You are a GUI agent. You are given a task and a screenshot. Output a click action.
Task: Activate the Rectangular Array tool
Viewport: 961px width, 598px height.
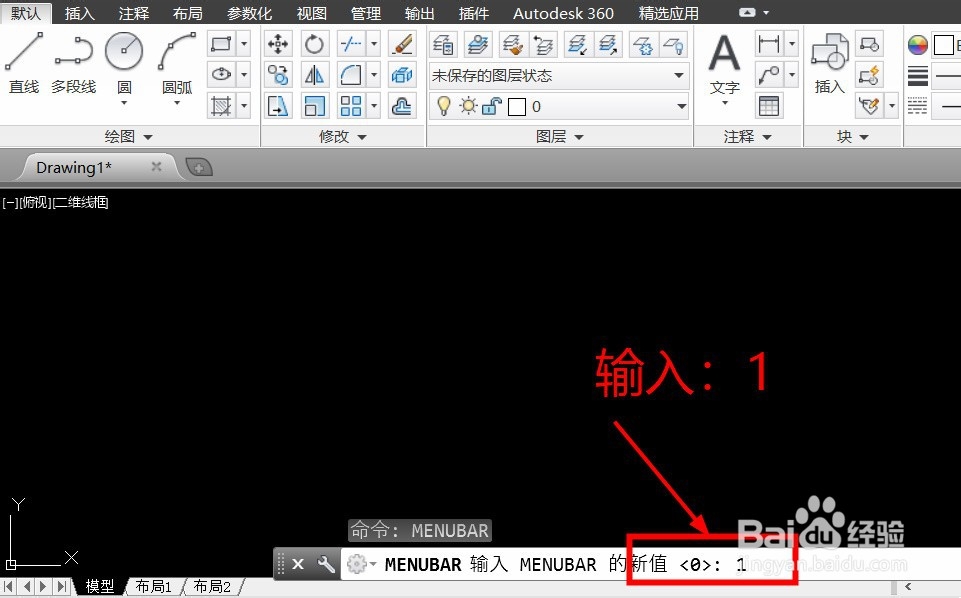click(x=351, y=106)
